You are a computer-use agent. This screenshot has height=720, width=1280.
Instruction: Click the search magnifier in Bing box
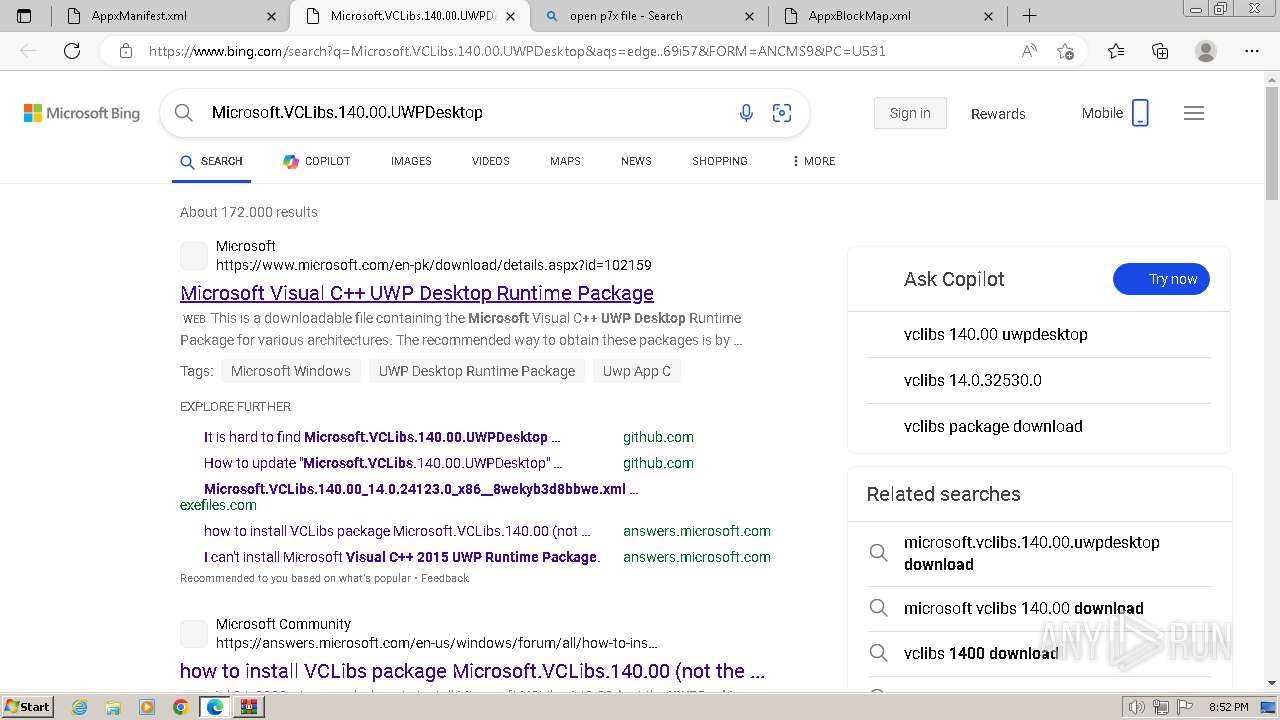coord(183,113)
